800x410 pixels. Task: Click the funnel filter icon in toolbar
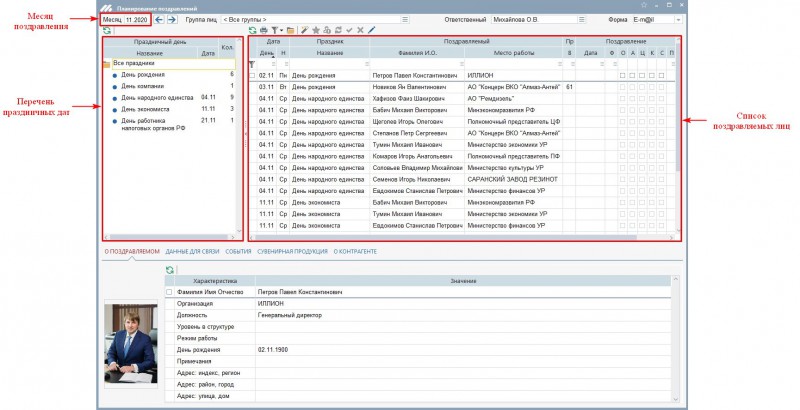coord(274,31)
